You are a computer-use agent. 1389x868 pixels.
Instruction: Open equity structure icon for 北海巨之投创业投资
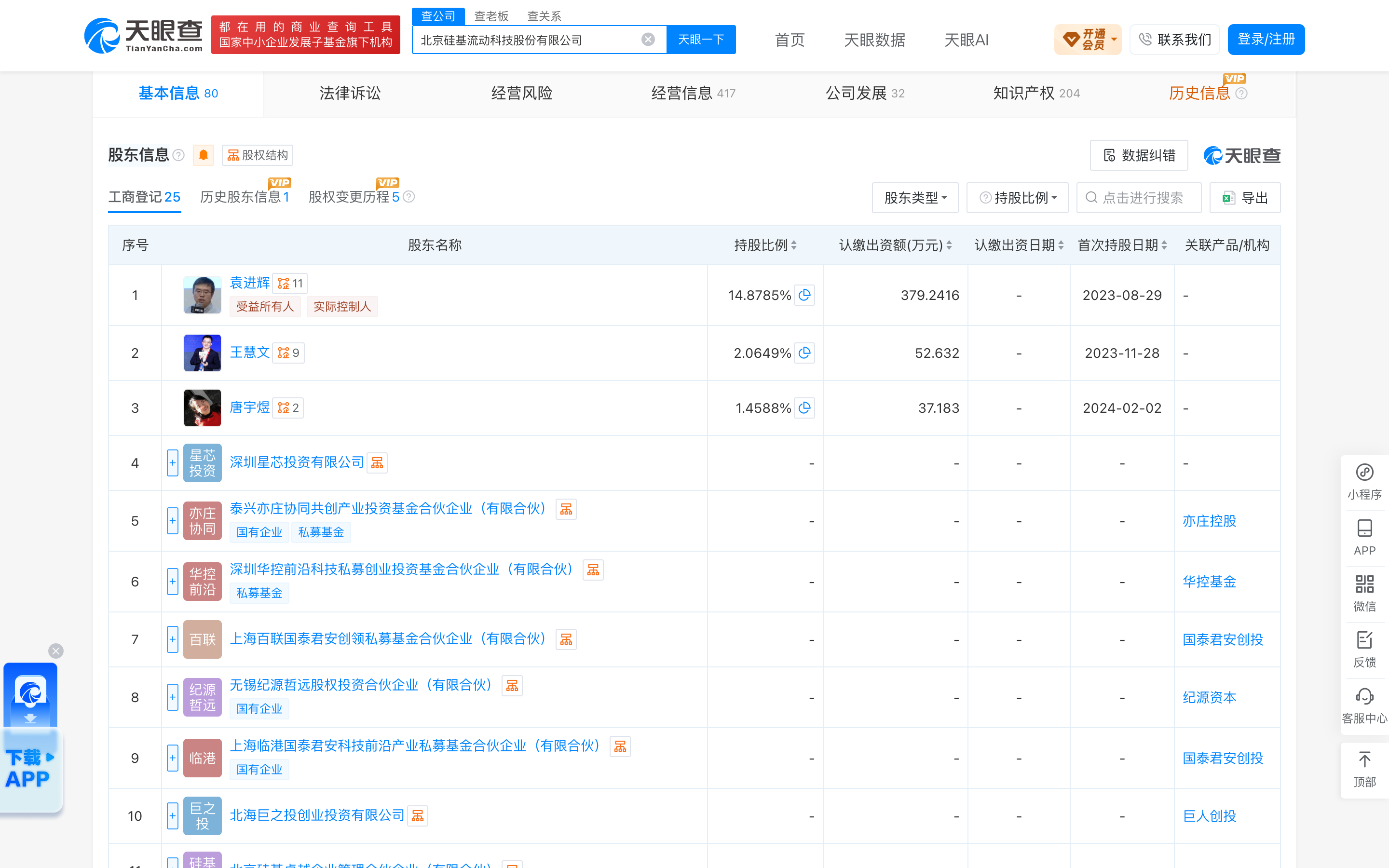click(417, 816)
